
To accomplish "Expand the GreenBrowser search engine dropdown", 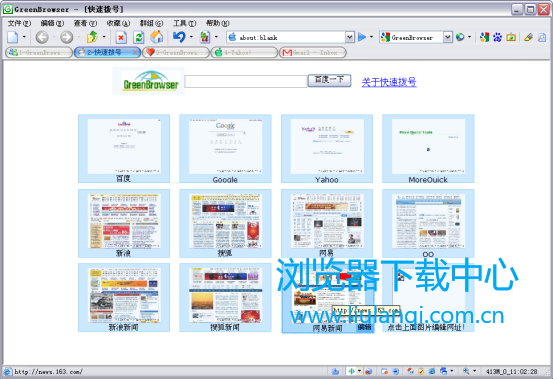I will pyautogui.click(x=447, y=37).
